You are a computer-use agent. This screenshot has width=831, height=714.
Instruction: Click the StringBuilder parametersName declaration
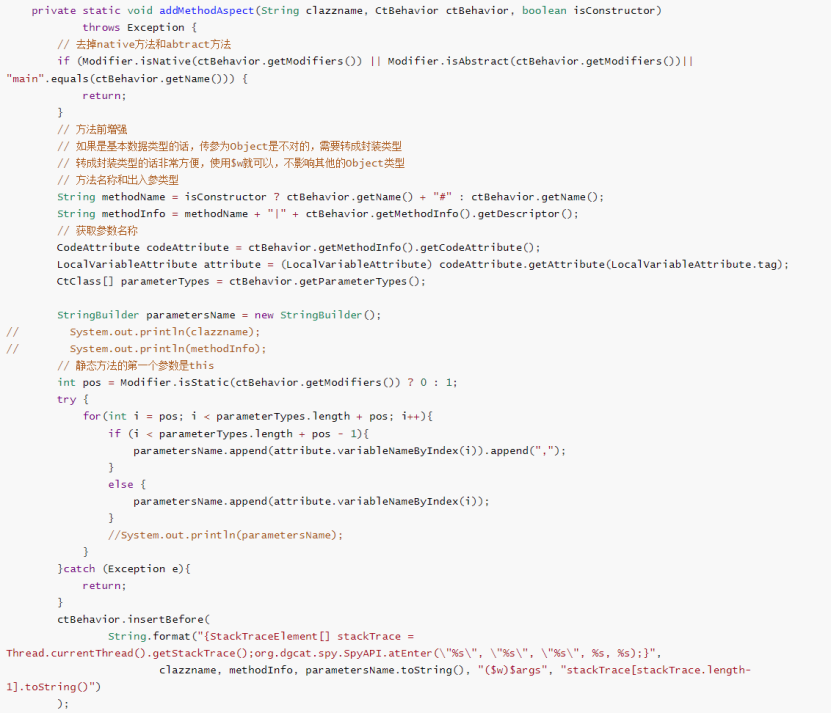[219, 315]
